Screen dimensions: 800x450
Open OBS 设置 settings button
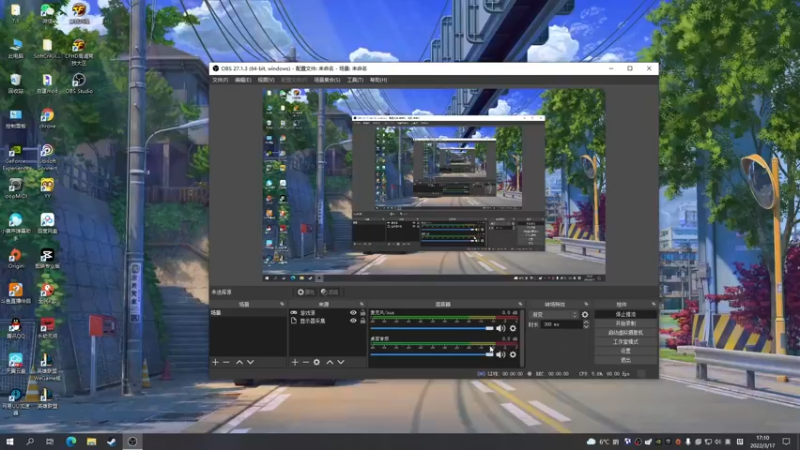(626, 351)
